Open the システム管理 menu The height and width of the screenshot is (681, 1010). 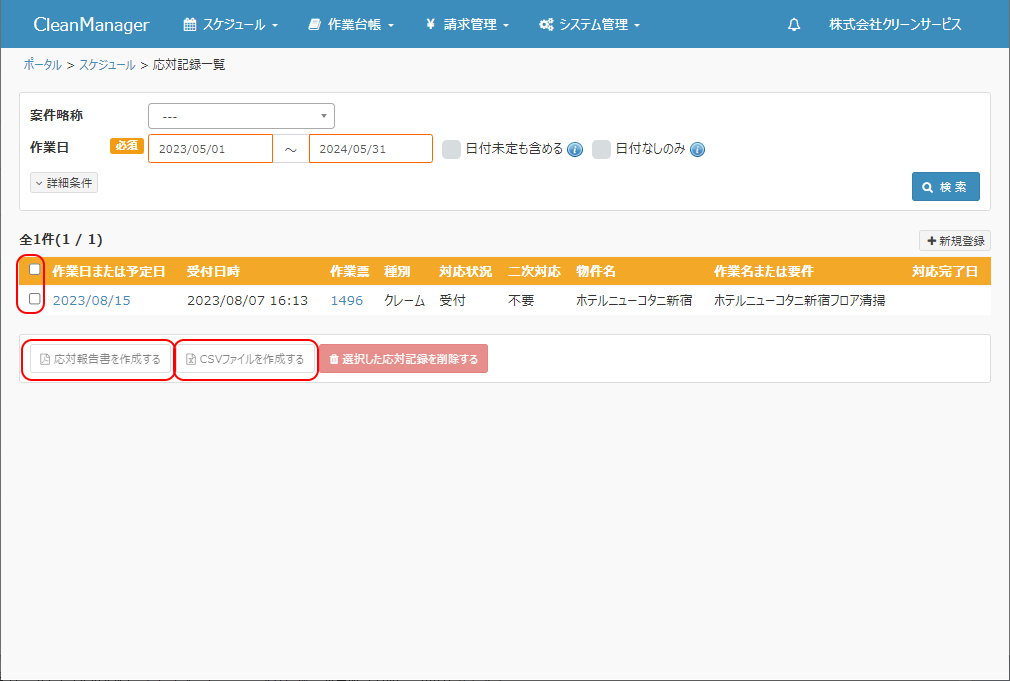(589, 25)
